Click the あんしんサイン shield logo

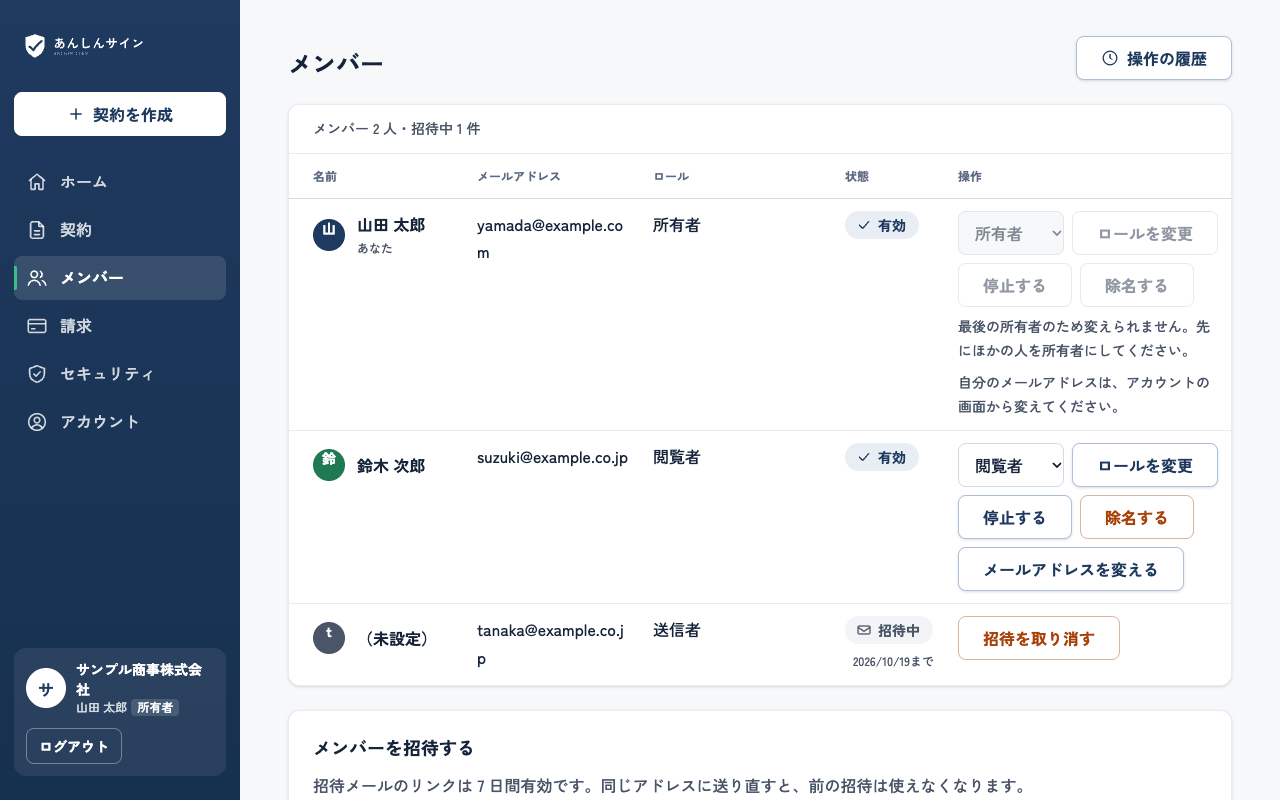click(x=35, y=45)
